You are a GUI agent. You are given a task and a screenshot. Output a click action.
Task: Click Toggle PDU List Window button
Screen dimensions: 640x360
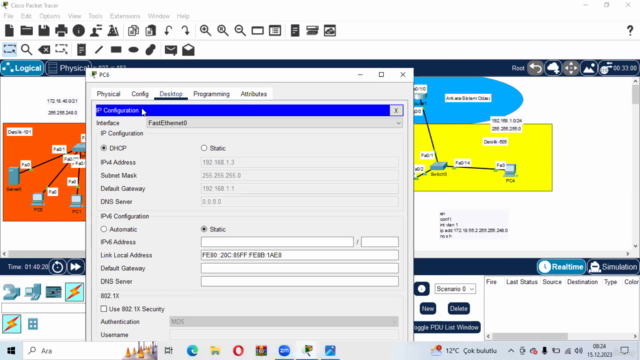pyautogui.click(x=447, y=327)
